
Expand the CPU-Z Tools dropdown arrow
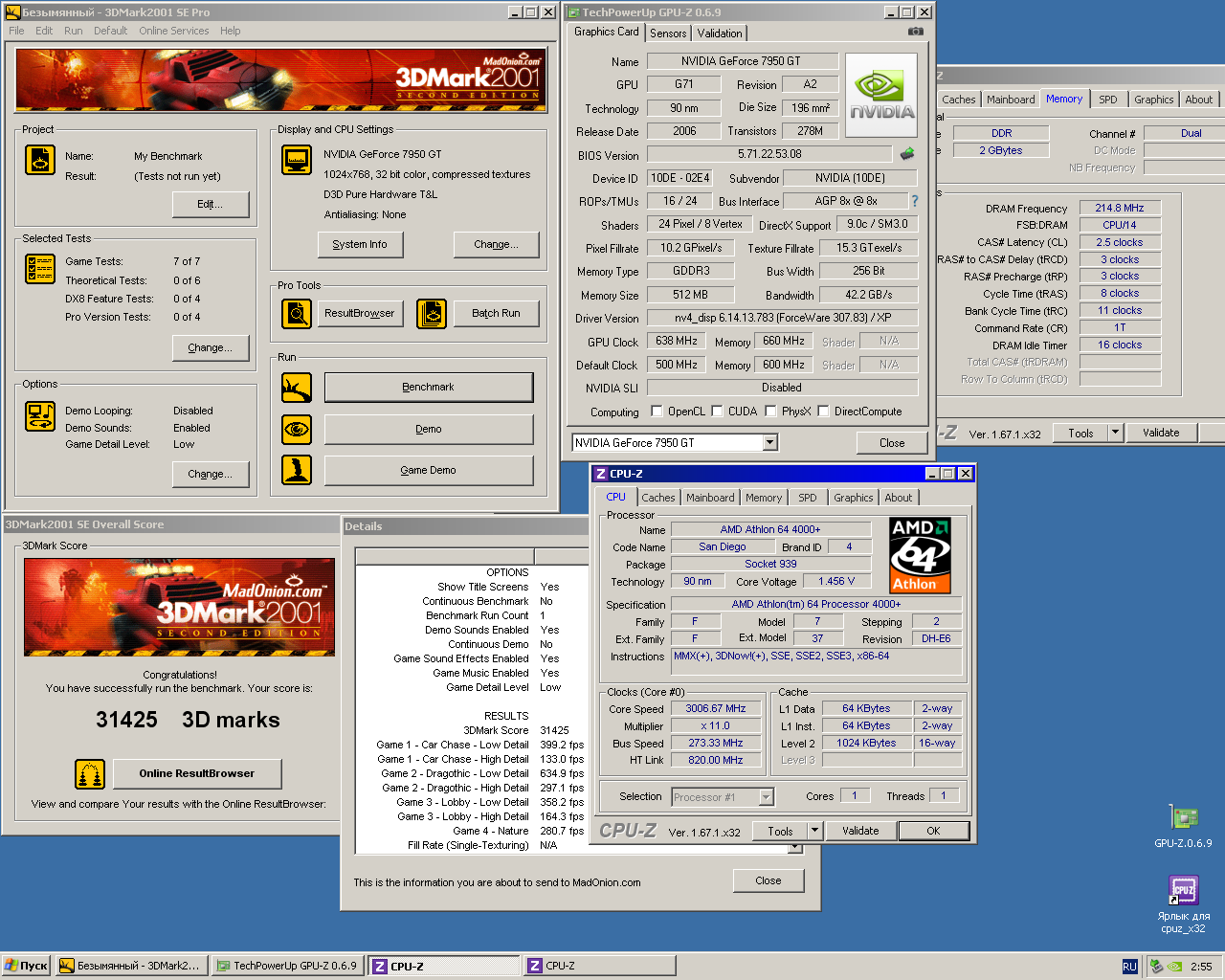[814, 831]
